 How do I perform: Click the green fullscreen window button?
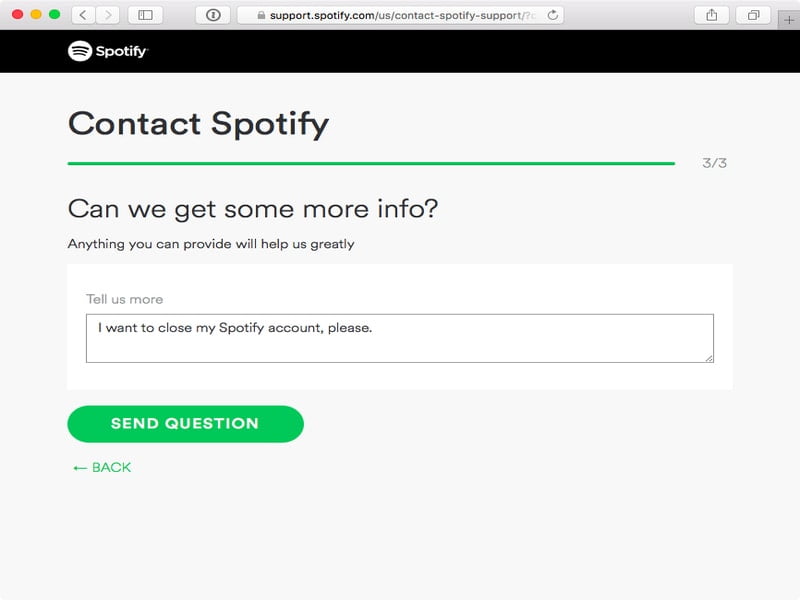(54, 15)
